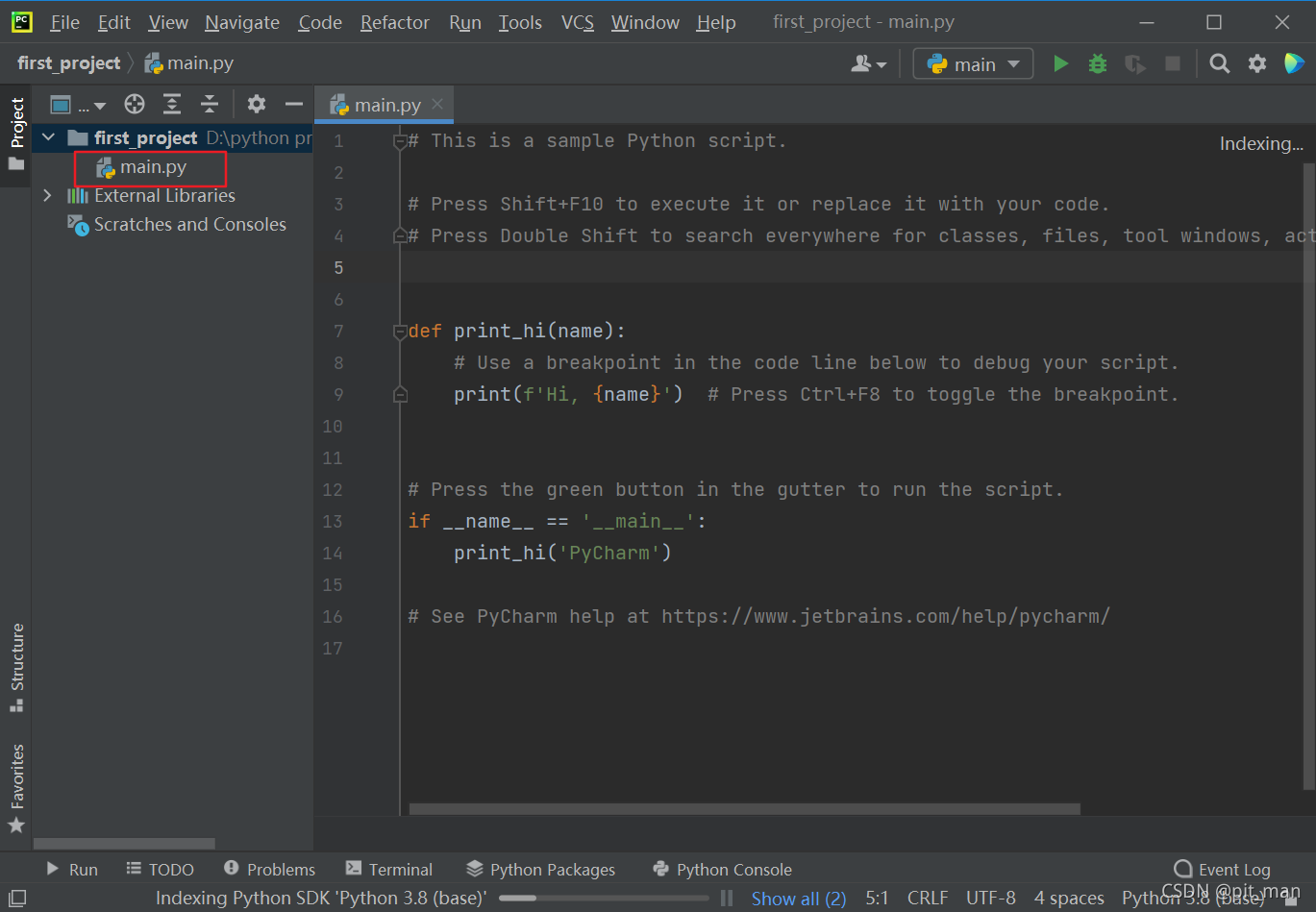Click main.py breadcrumb in navigation bar
This screenshot has height=912, width=1316.
click(x=189, y=63)
